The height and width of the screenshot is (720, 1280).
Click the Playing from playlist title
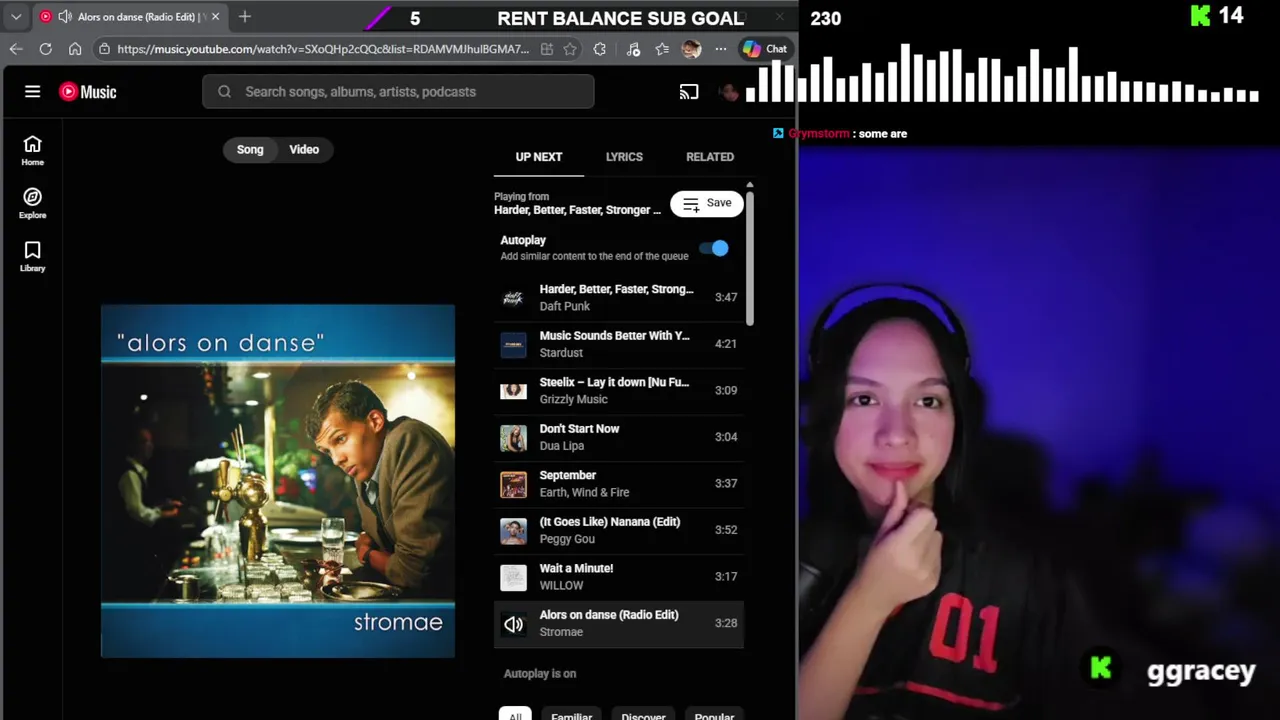click(x=577, y=210)
